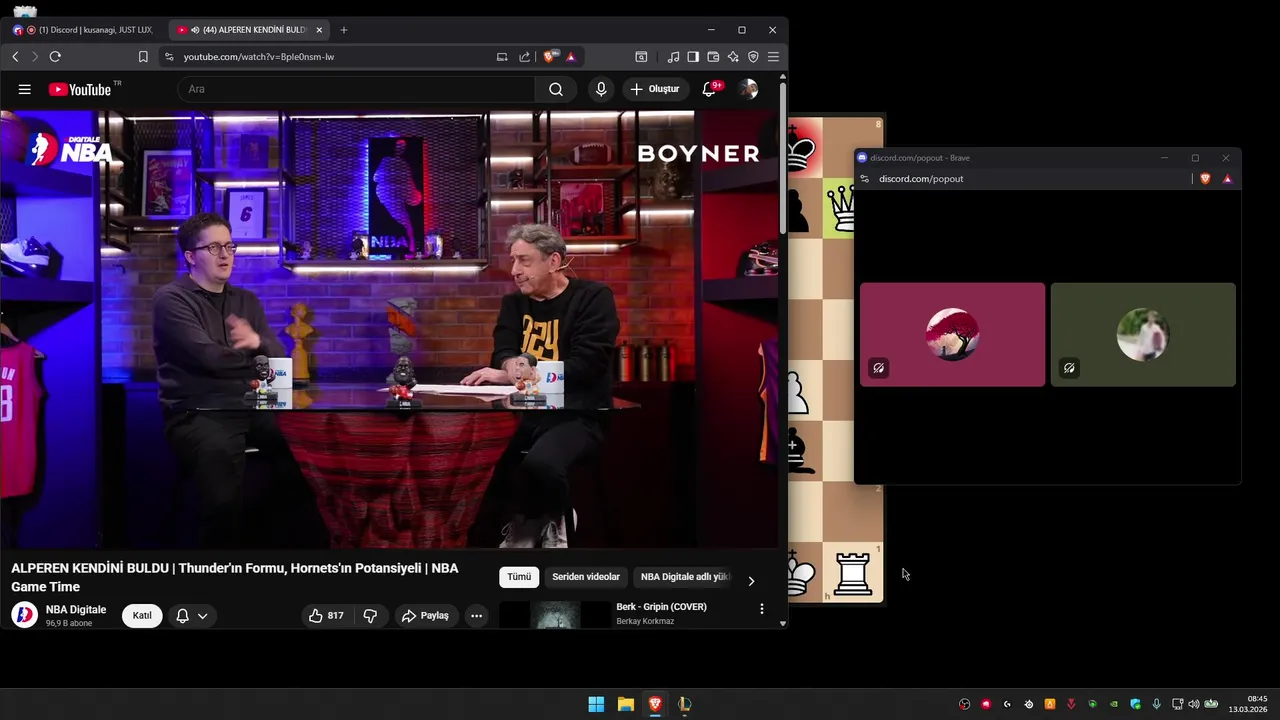Image resolution: width=1280 pixels, height=720 pixels.
Task: Open the Brave Rewards triangle icon
Action: coord(571,57)
